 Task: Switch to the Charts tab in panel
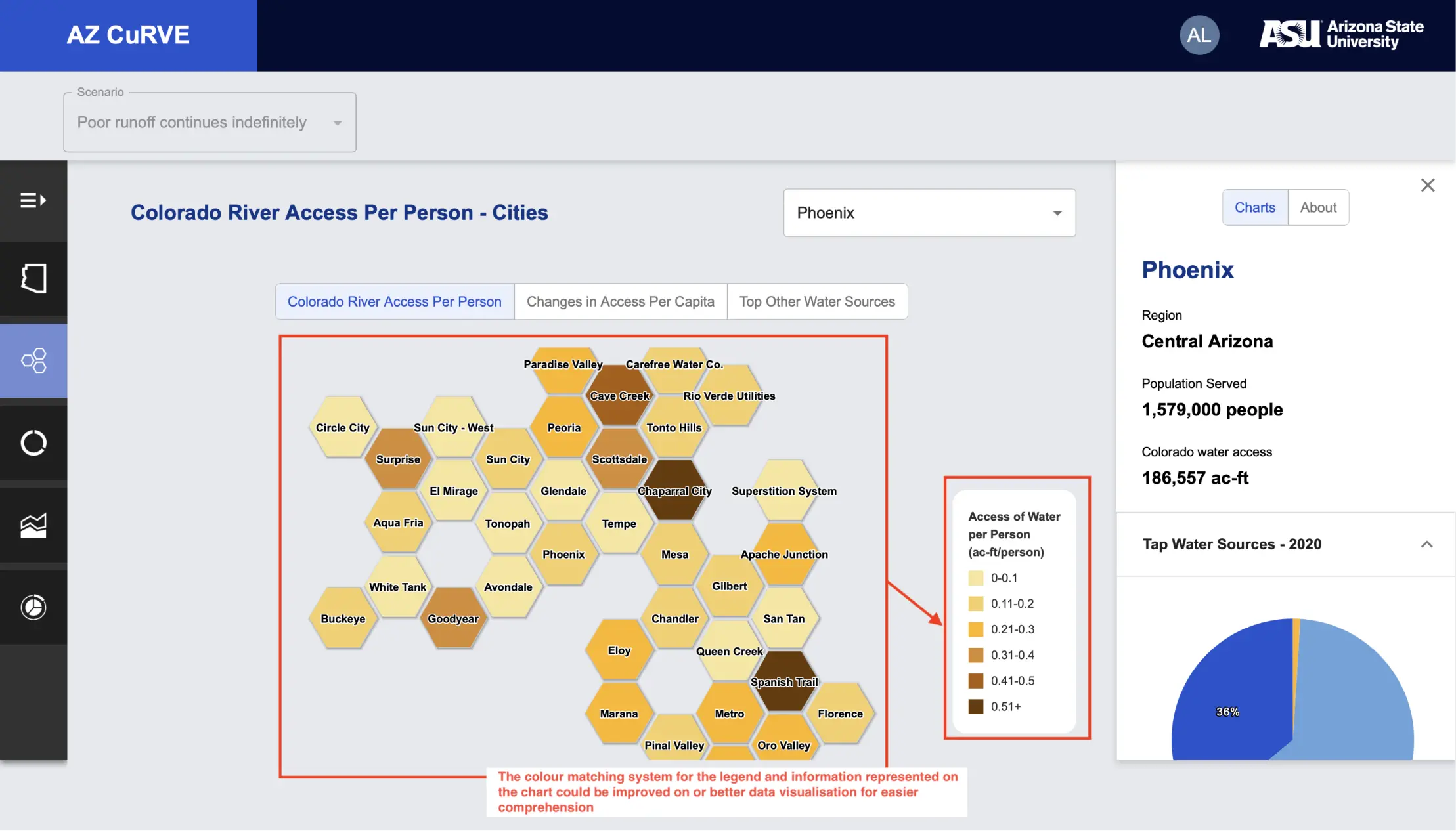1253,207
